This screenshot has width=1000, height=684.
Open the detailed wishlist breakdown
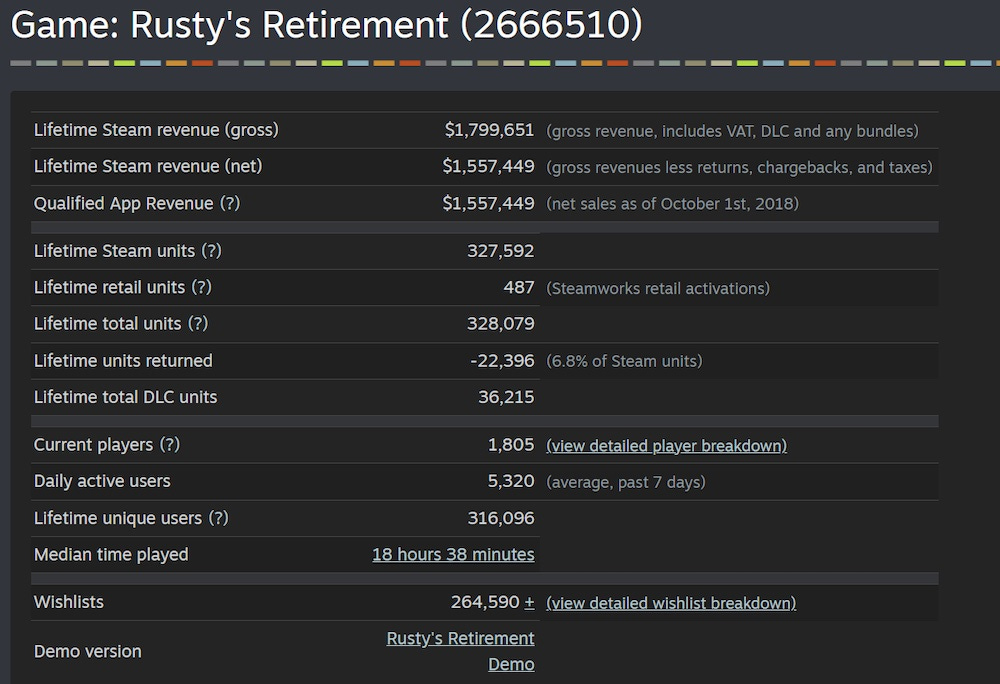pyautogui.click(x=671, y=603)
